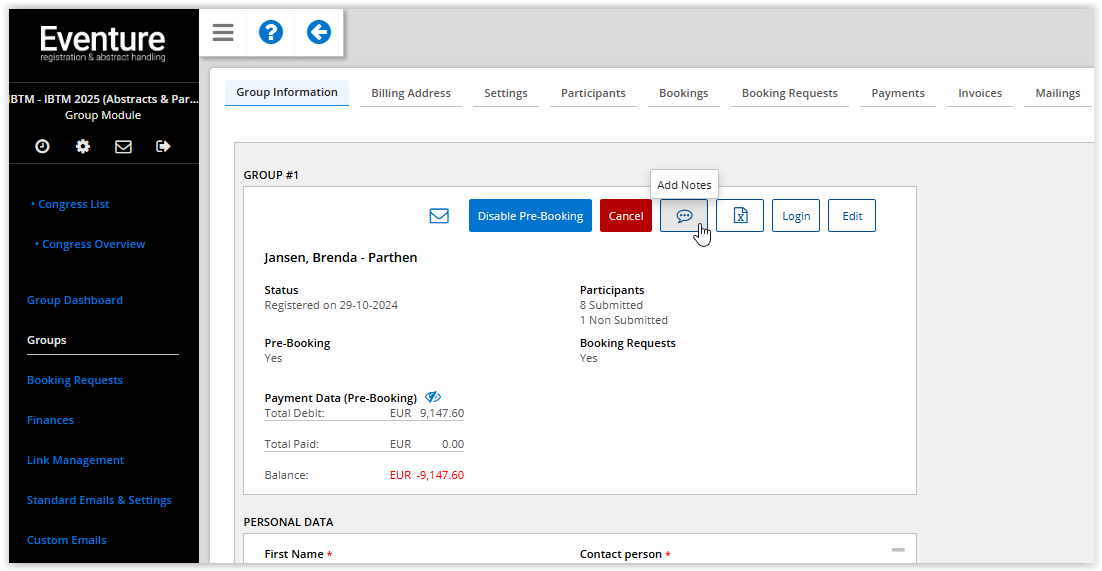Open the settings gear icon in sidebar
Screen dimensions: 1102x571
pos(83,146)
